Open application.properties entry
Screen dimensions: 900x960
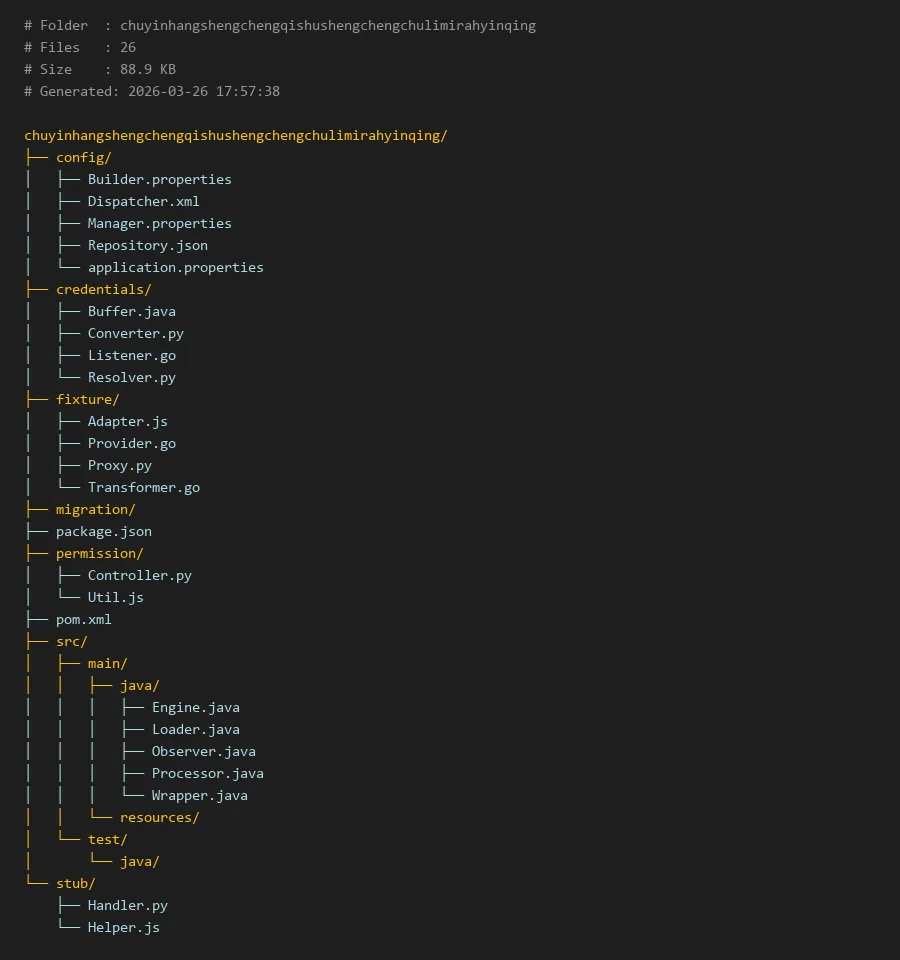[x=175, y=267]
